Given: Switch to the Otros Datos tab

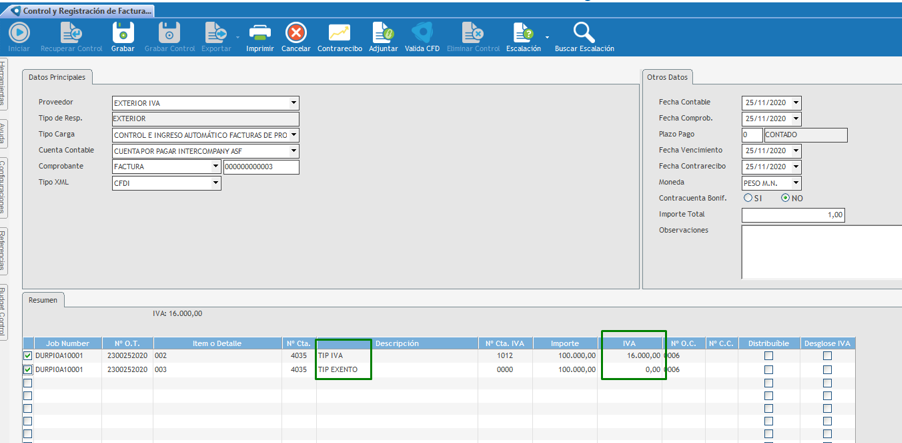Looking at the screenshot, I should [667, 77].
